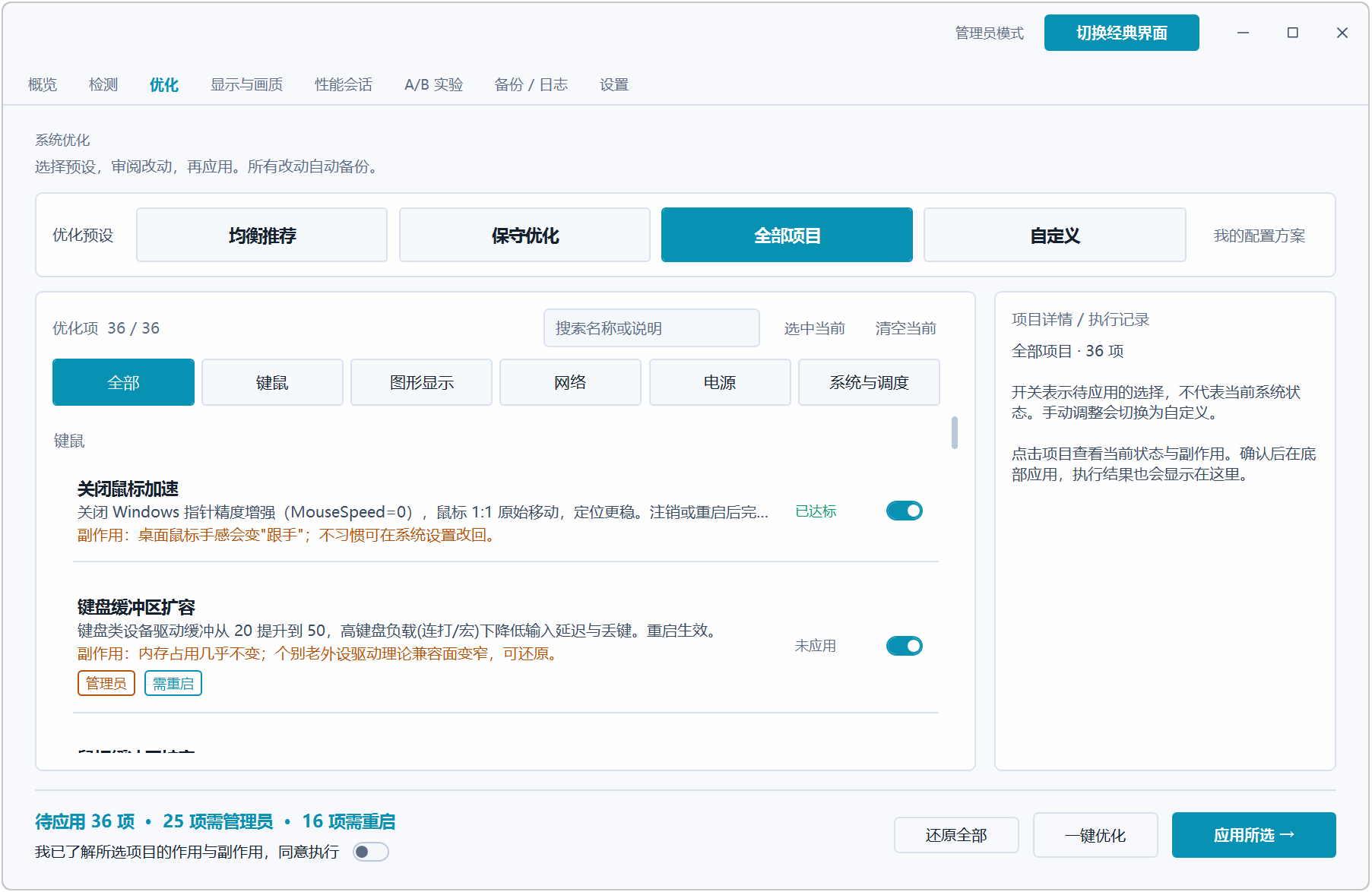
Task: Filter by 网络 category
Action: (570, 382)
